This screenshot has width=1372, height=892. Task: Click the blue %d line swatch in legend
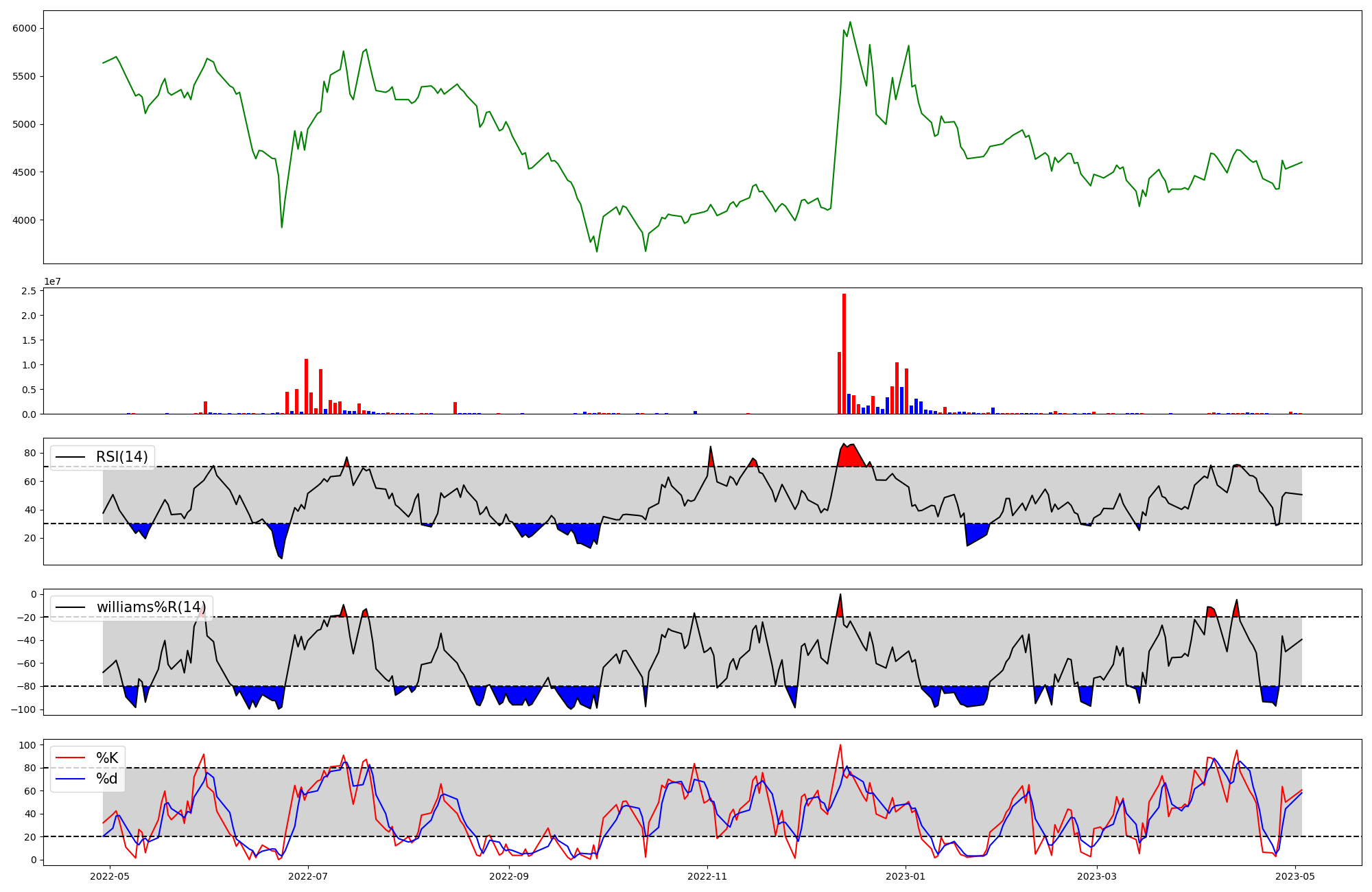pos(70,779)
